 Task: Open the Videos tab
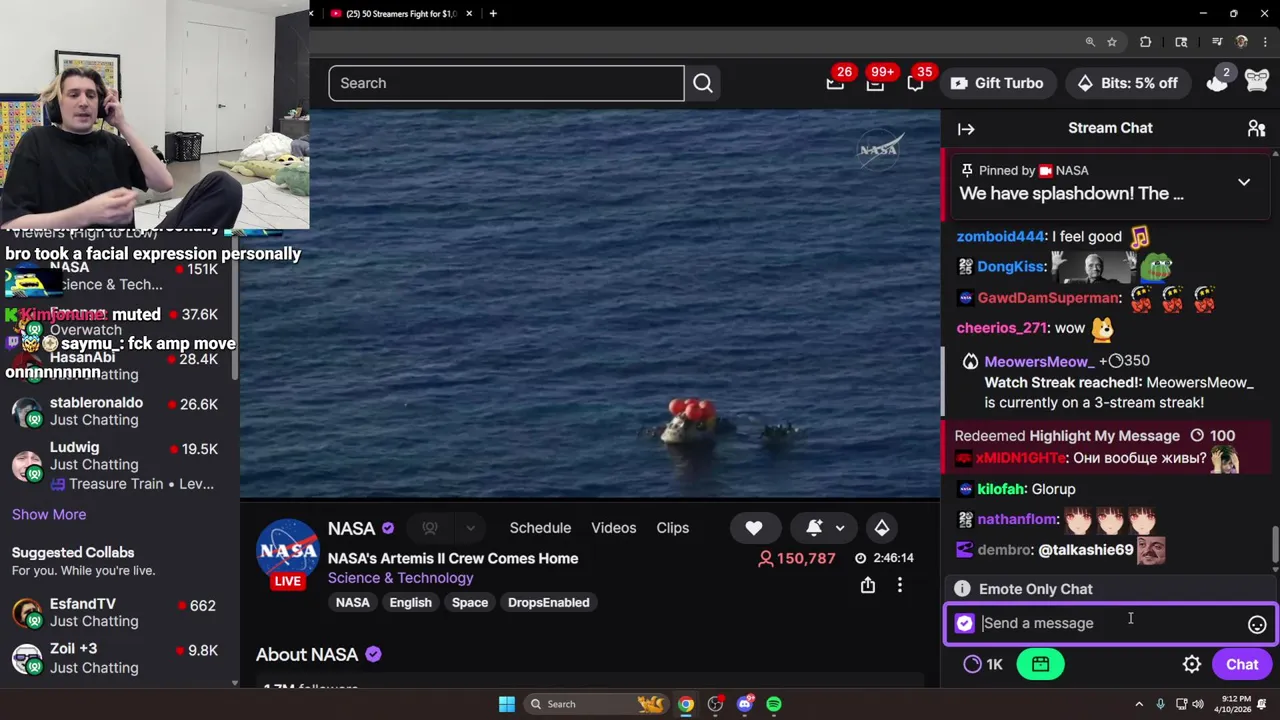point(613,528)
